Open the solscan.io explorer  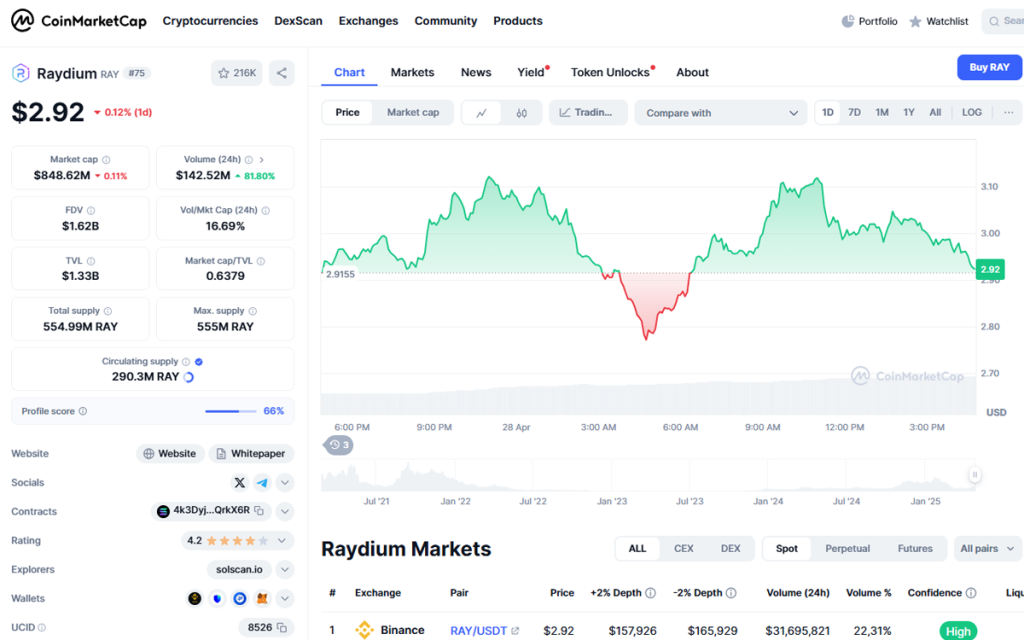click(239, 569)
